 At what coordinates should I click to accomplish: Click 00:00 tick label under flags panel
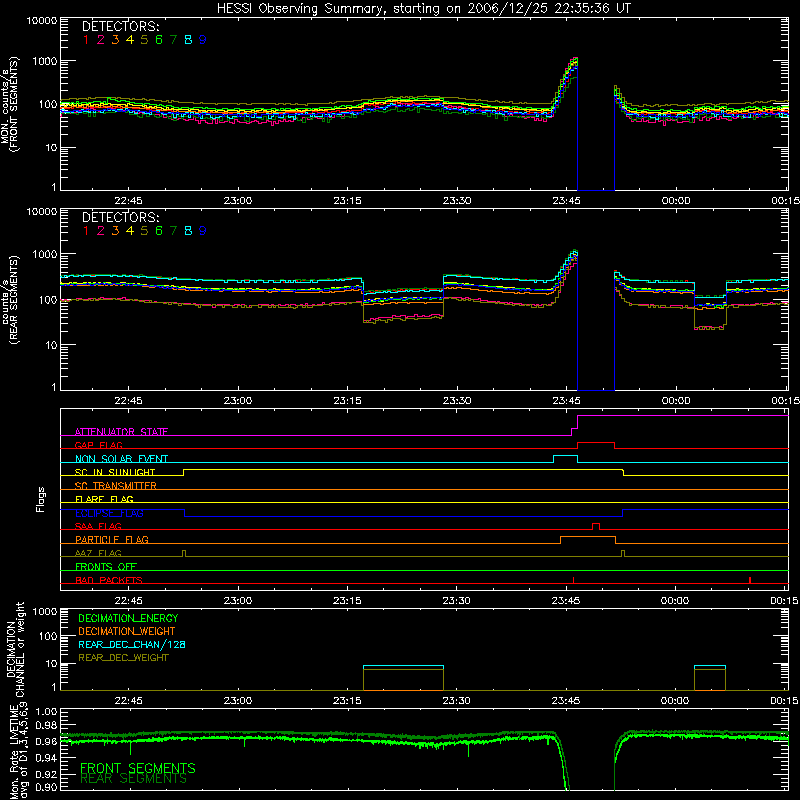(675, 601)
